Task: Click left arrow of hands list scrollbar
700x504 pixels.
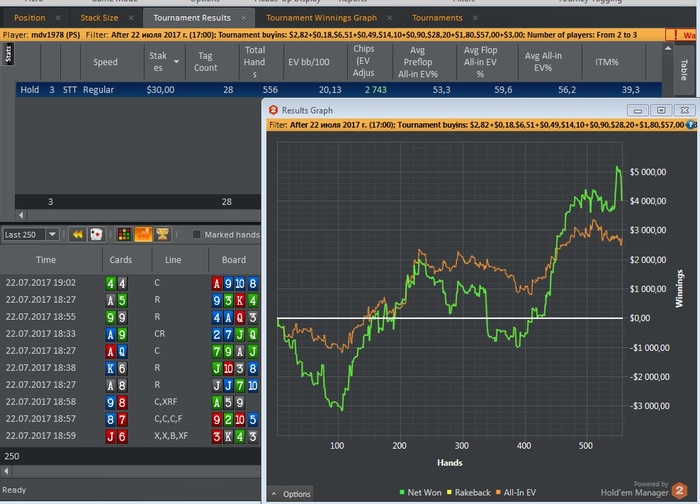Action: coord(6,471)
